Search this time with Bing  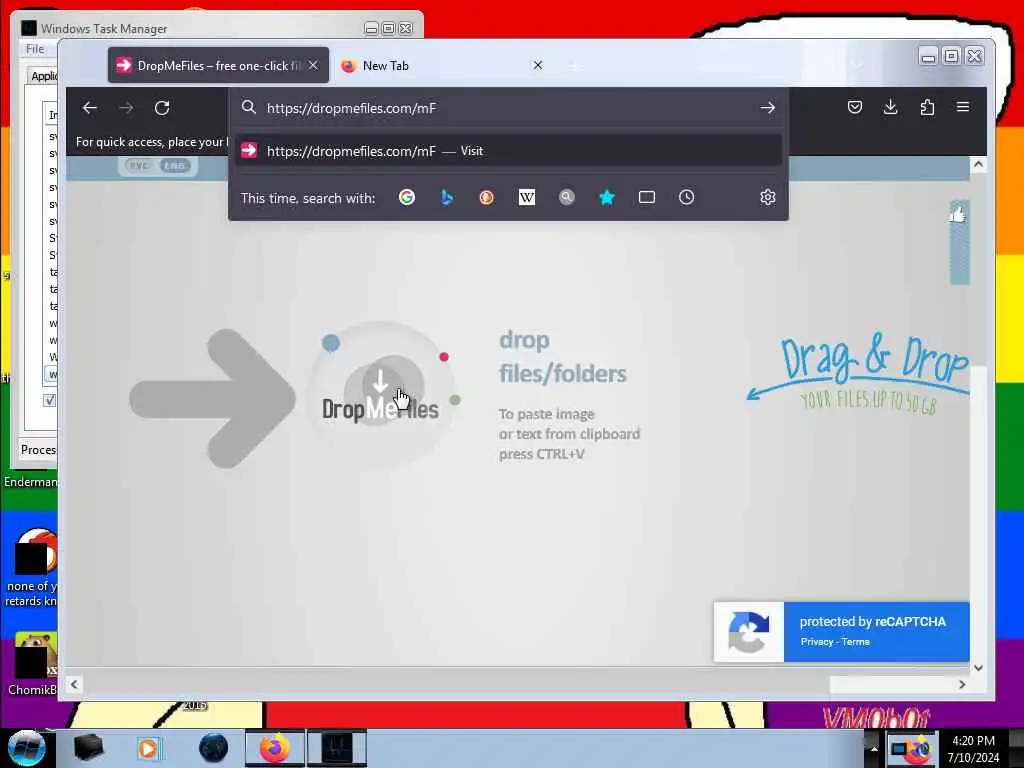tap(447, 197)
